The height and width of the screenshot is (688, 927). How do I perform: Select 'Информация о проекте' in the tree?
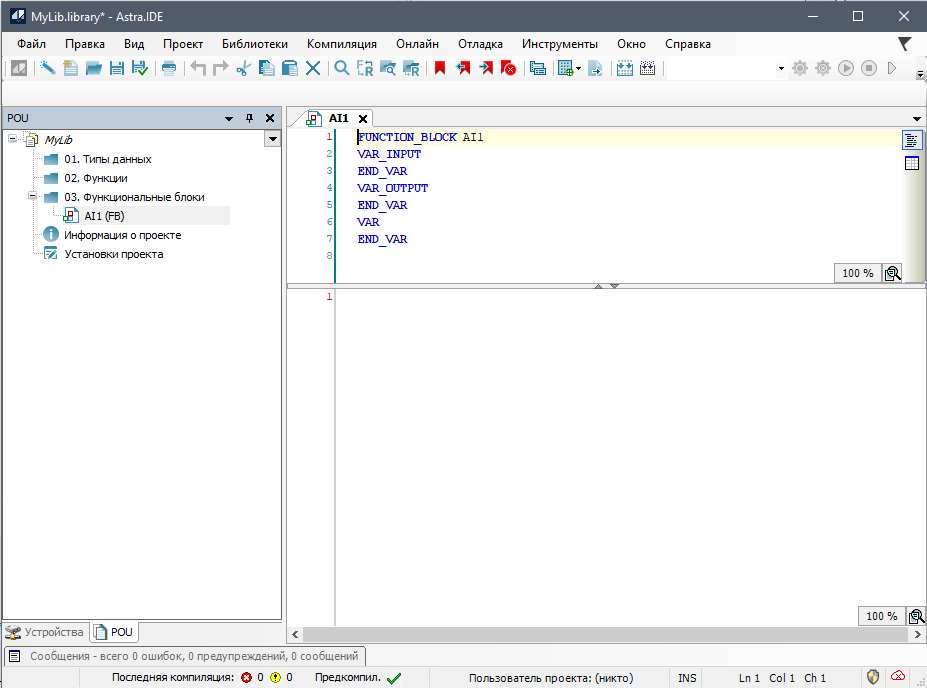122,235
